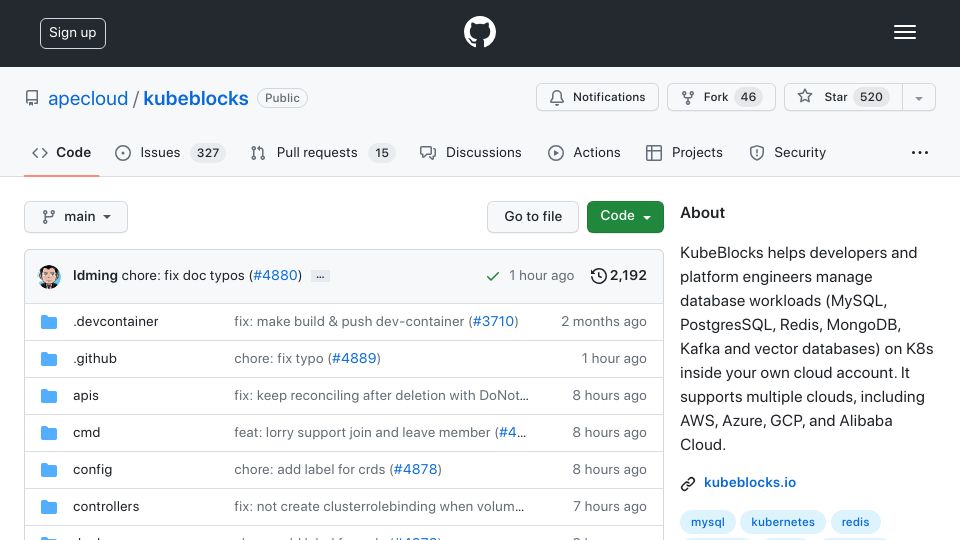The height and width of the screenshot is (540, 960).
Task: Open the 'fix: keep reconciling after deletion' commit
Action: click(381, 396)
